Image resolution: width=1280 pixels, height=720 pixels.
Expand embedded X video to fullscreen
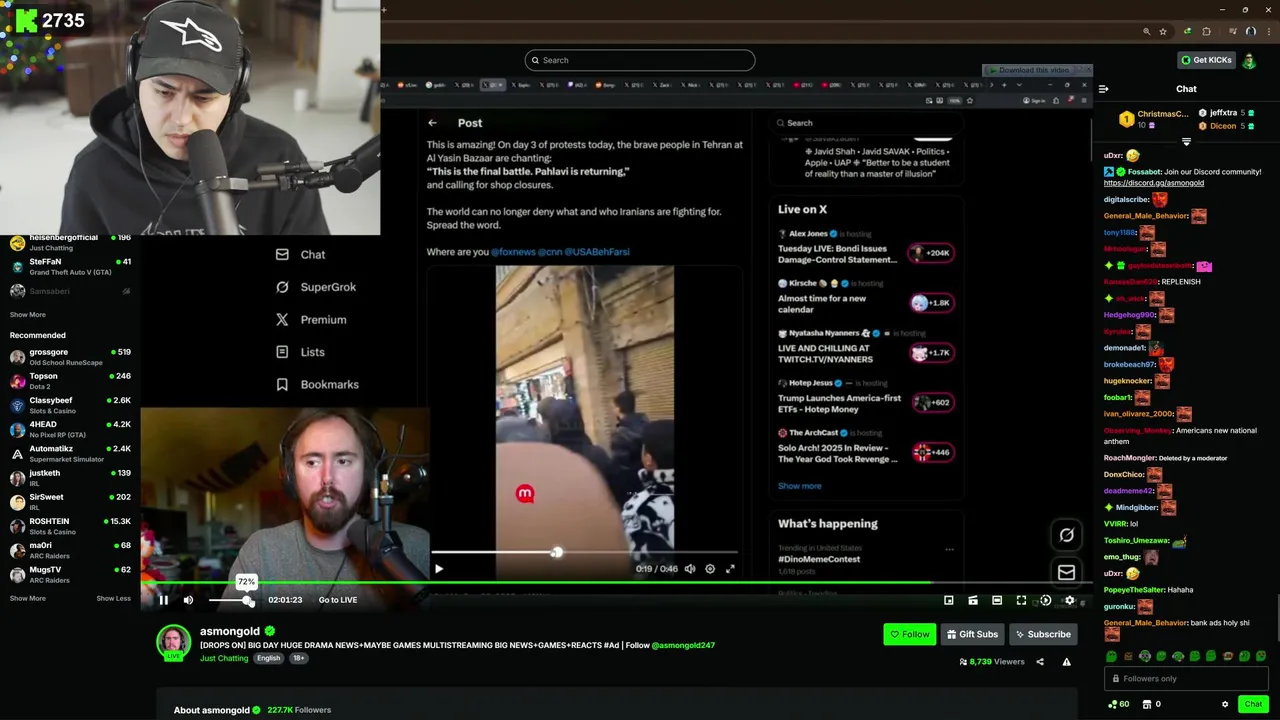(x=730, y=569)
